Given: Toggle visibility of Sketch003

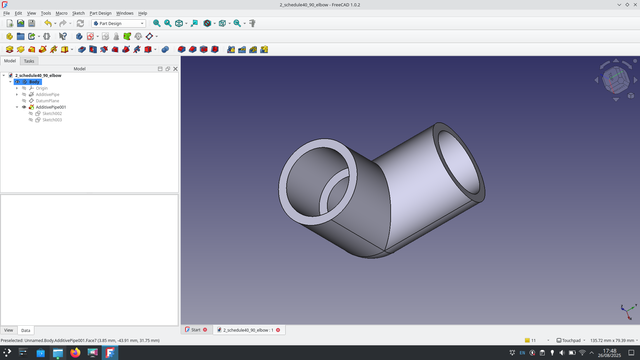Looking at the screenshot, I should pos(31,120).
